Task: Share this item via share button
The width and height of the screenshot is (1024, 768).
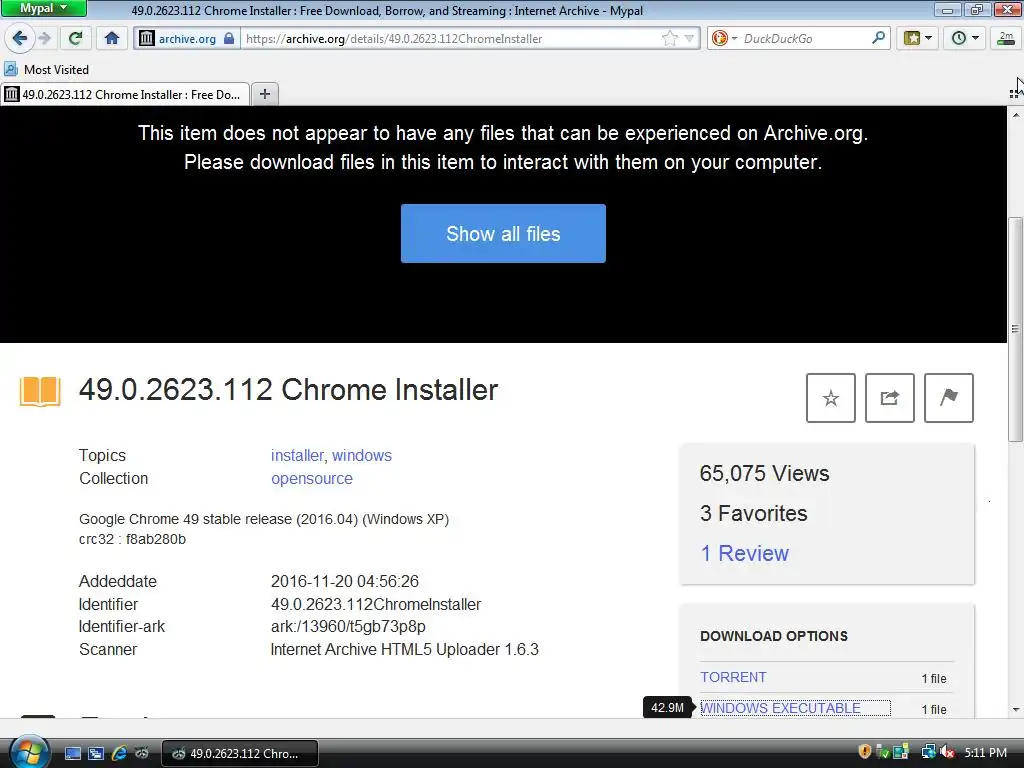Action: click(889, 398)
